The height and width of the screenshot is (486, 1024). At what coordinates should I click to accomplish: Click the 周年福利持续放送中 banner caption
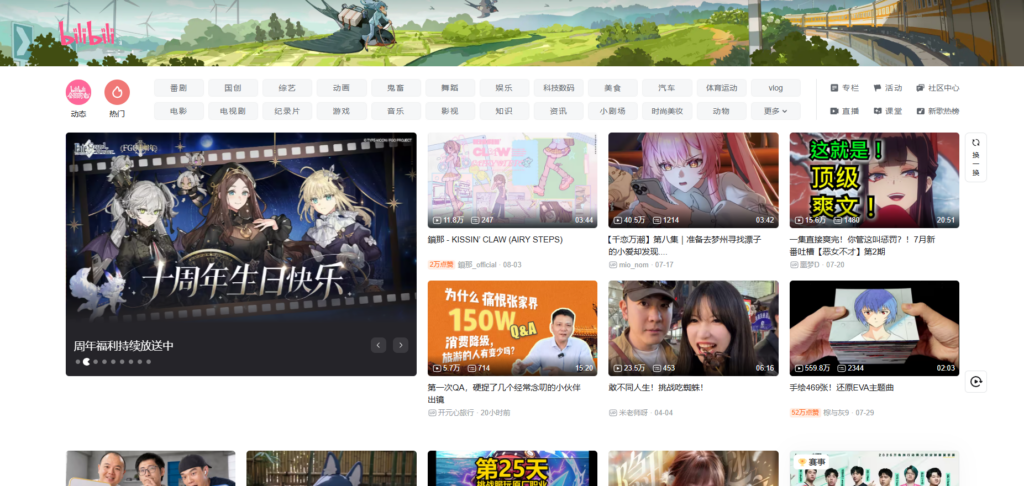point(123,346)
